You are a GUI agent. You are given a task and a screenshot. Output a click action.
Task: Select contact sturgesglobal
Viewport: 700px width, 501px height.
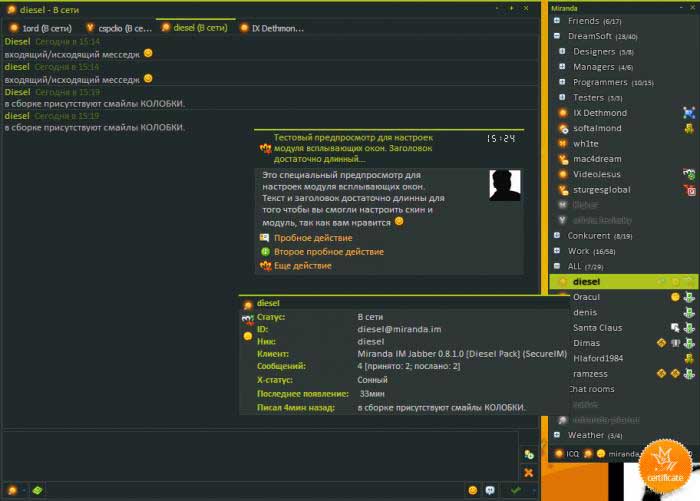point(601,190)
